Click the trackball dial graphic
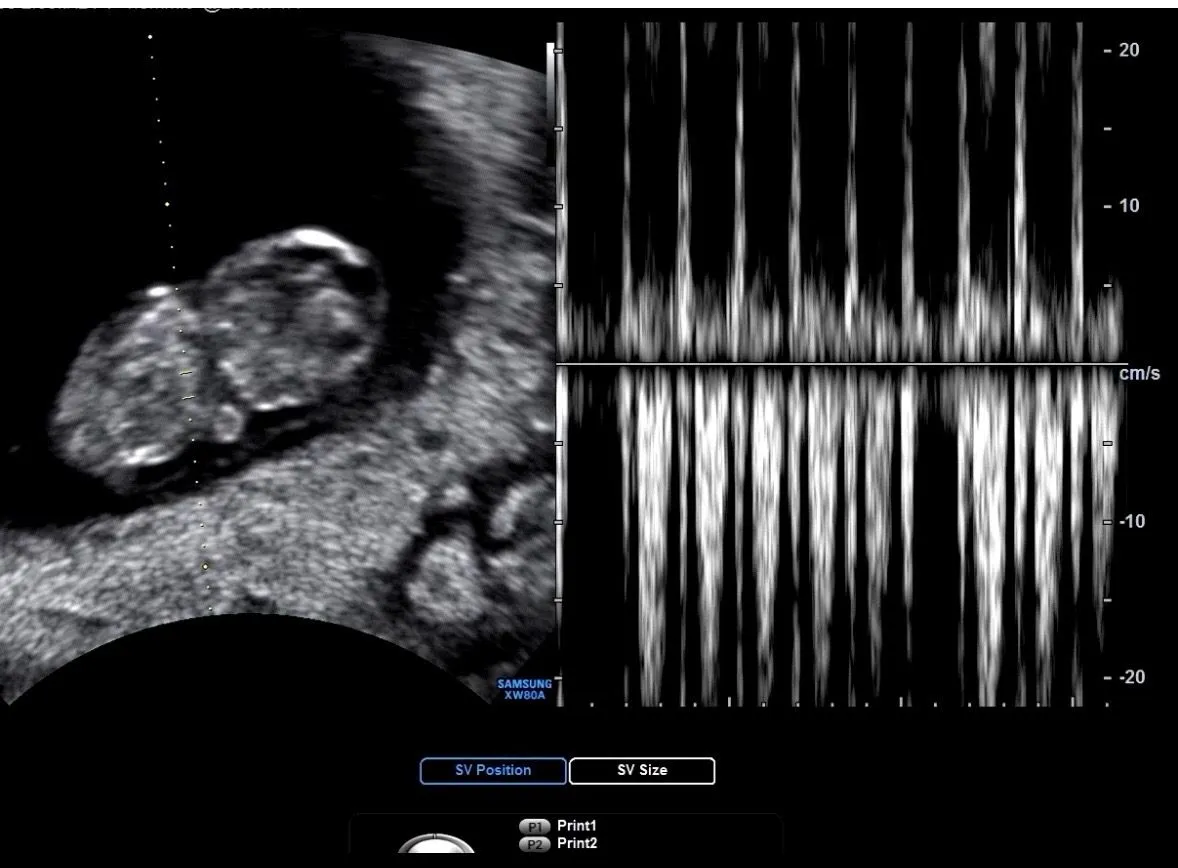 coord(436,843)
